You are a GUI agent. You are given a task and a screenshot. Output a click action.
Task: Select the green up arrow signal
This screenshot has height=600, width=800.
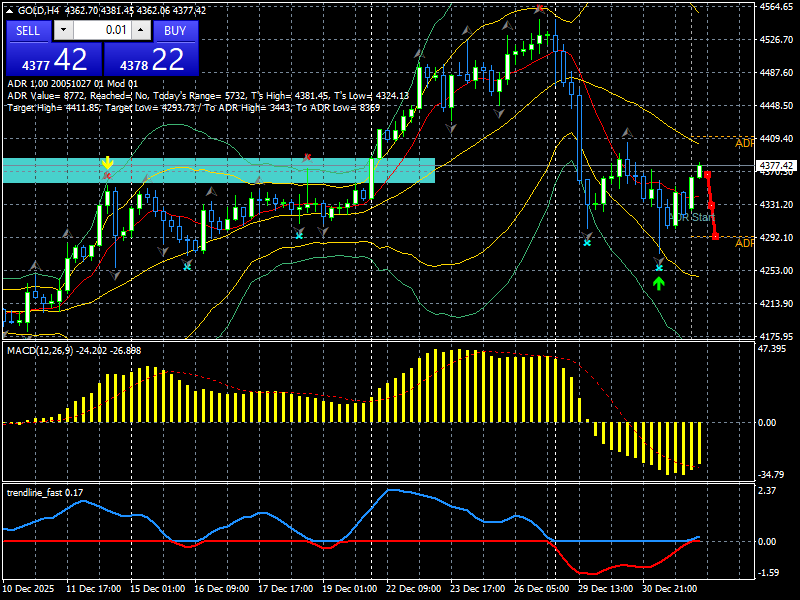(659, 283)
